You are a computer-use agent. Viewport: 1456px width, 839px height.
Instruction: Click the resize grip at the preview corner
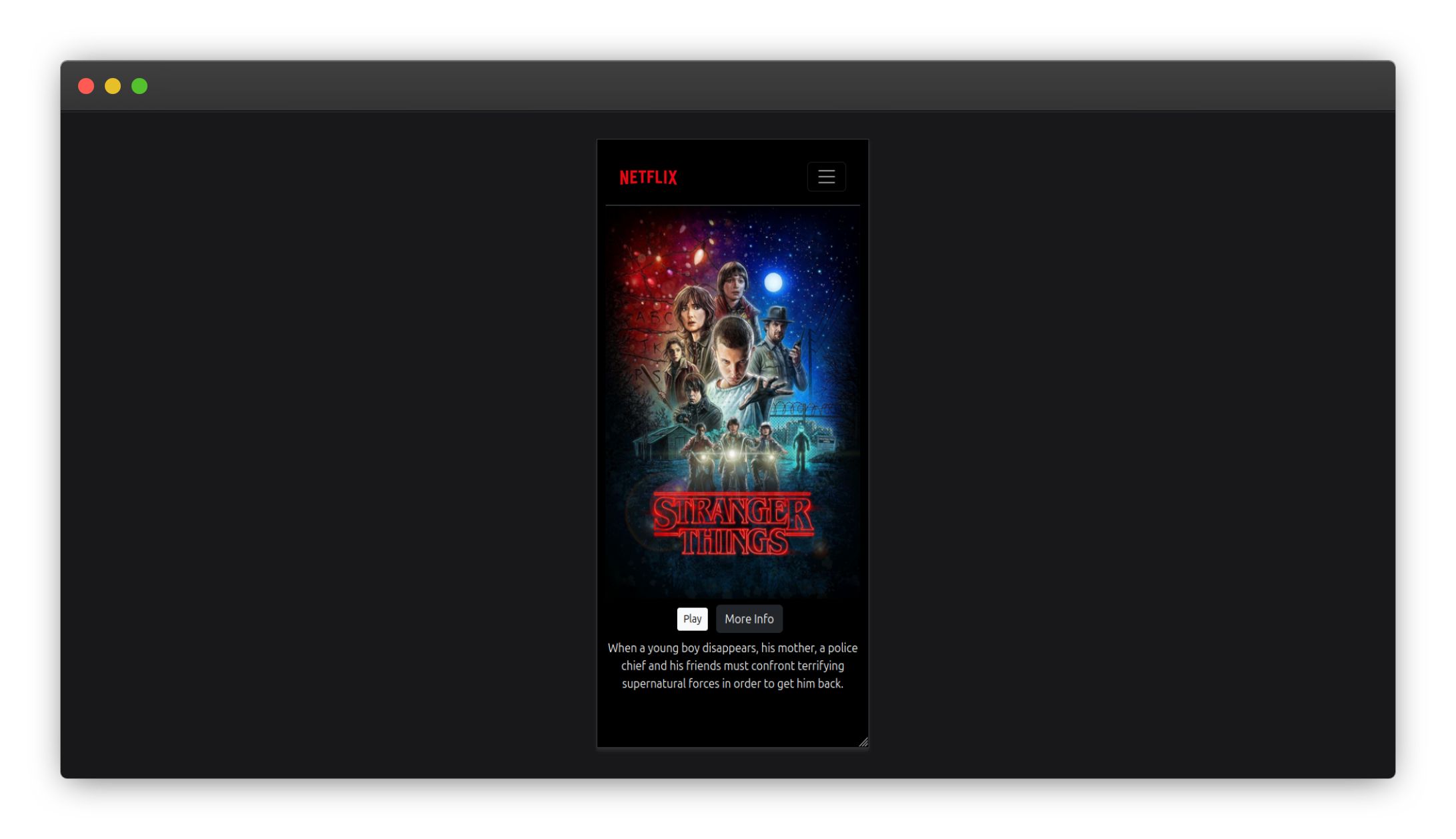863,742
